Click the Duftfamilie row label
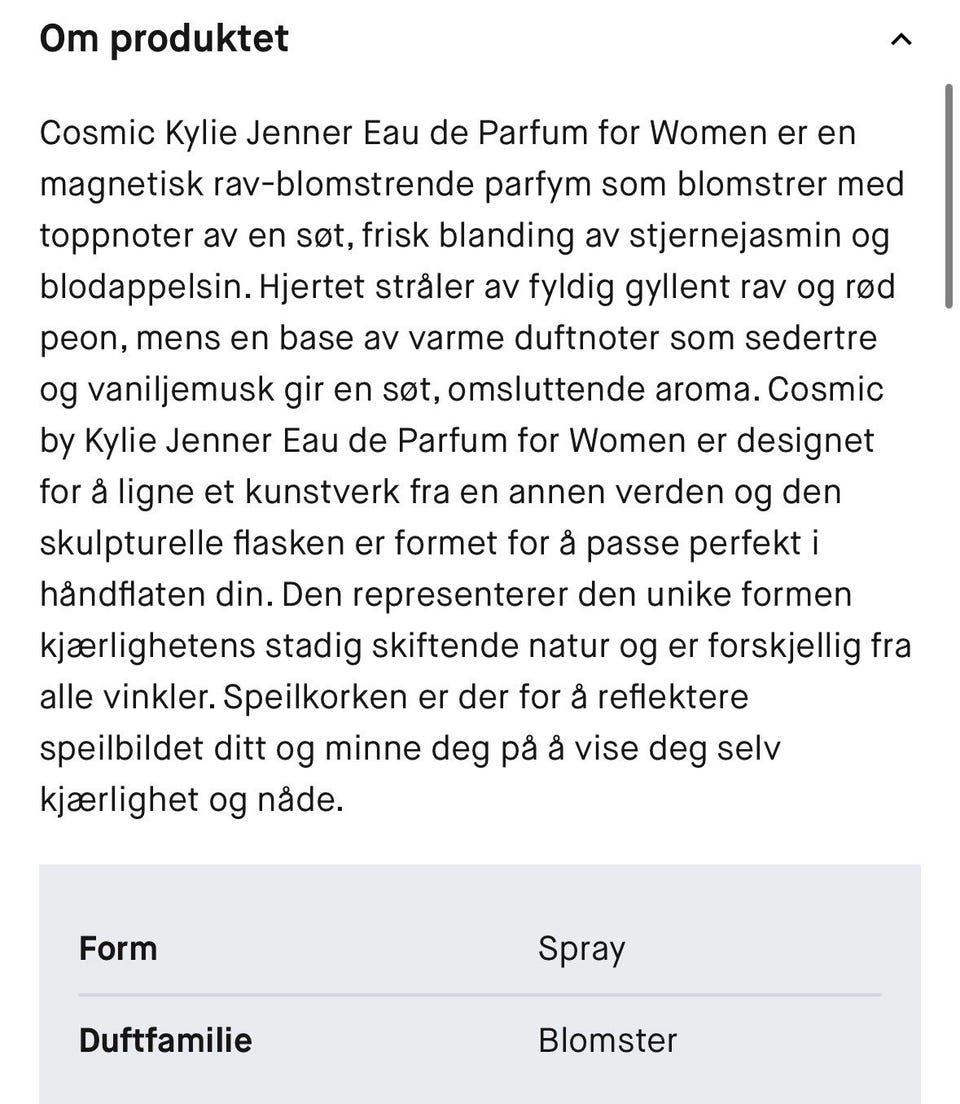The width and height of the screenshot is (960, 1104). [x=165, y=1041]
